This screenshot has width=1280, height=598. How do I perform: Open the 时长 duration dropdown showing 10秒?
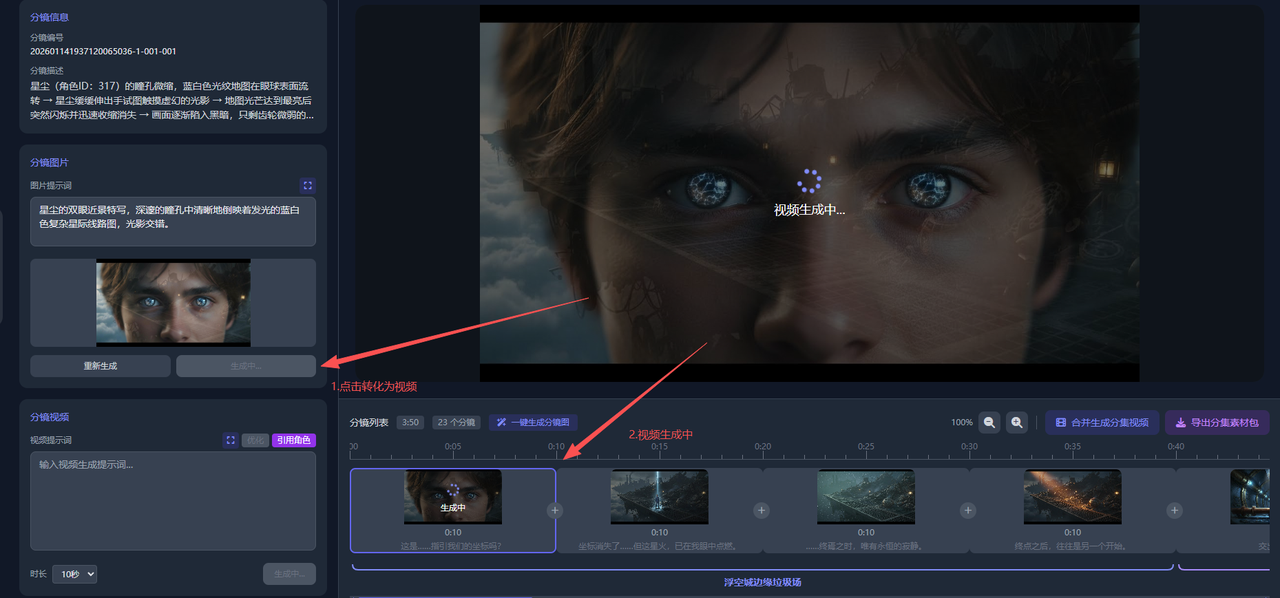75,574
